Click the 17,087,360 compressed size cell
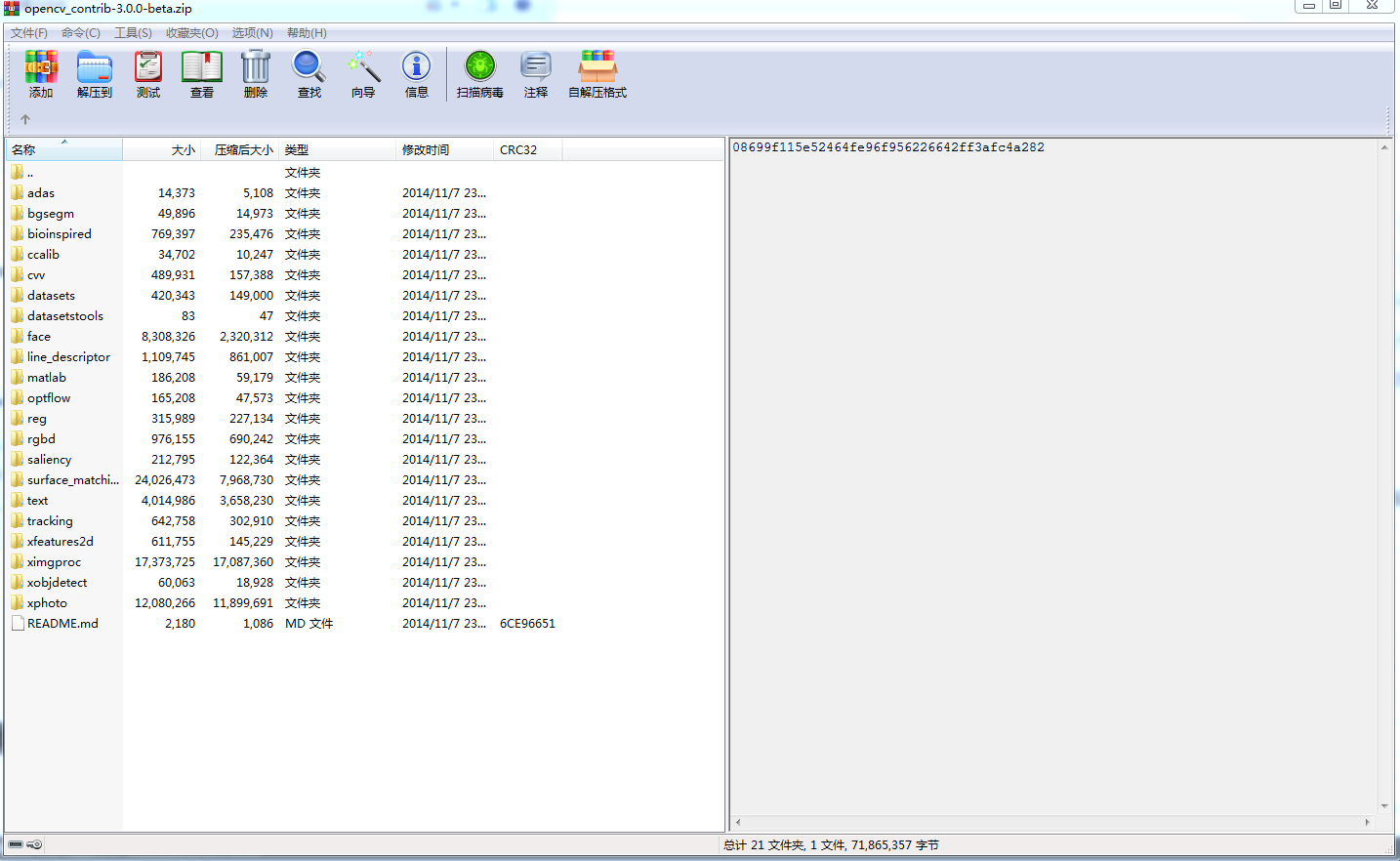Screen dimensions: 1400x861 point(243,561)
